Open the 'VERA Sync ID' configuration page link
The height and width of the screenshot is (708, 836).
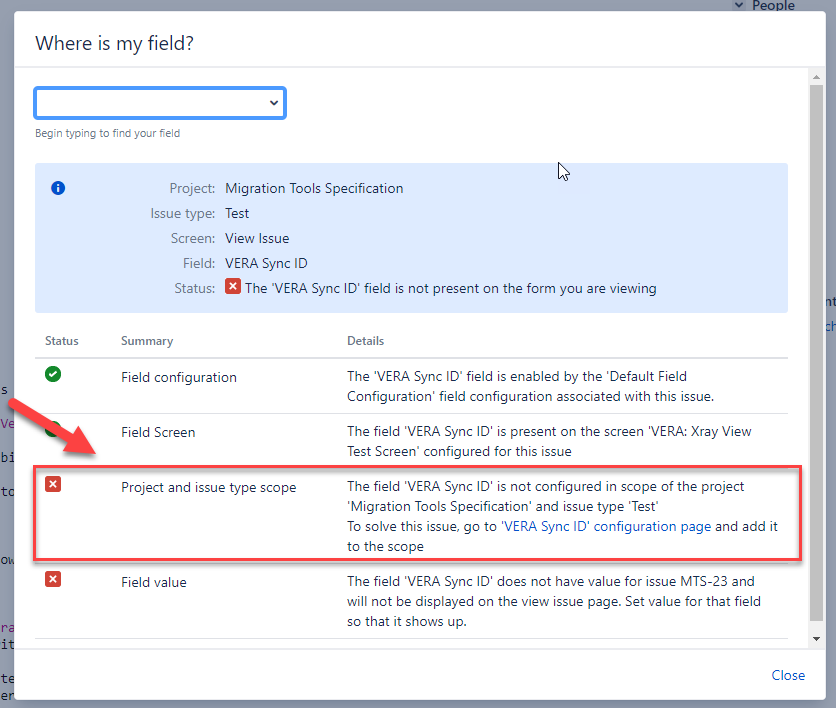click(606, 526)
